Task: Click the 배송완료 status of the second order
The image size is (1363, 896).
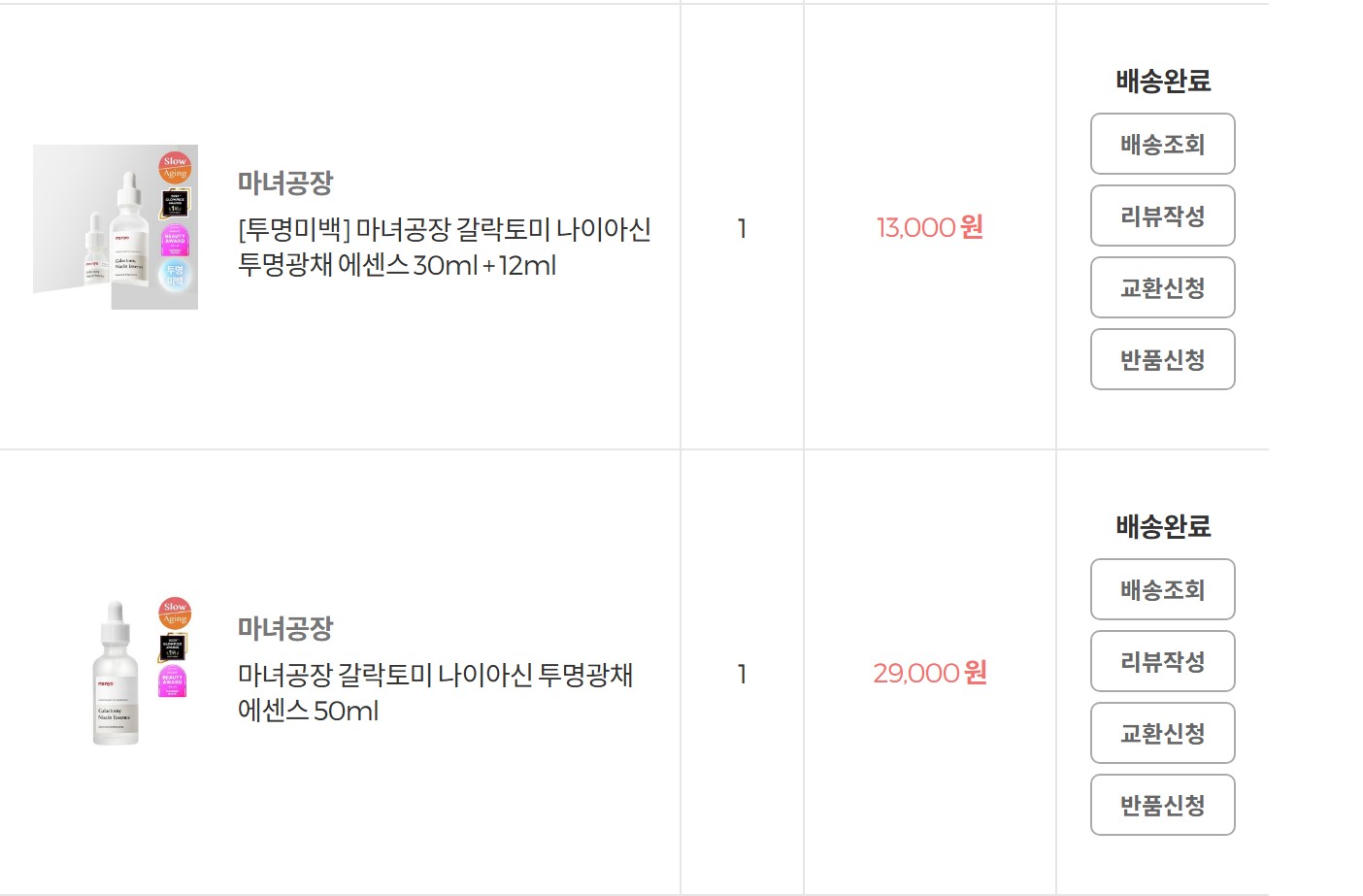Action: click(x=1163, y=526)
